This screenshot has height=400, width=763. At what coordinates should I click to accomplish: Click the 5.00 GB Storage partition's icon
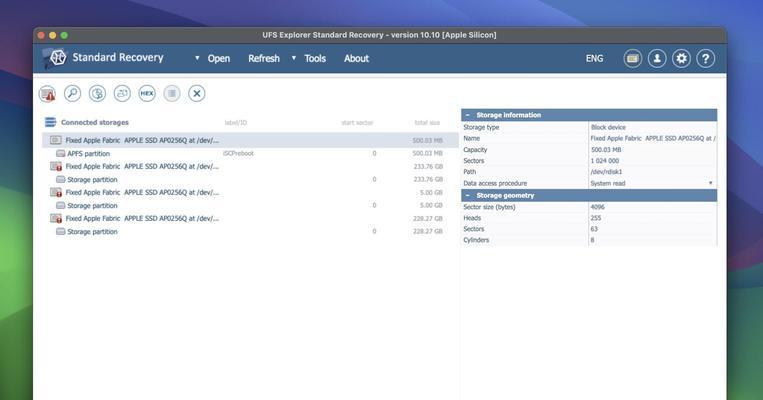click(x=60, y=205)
